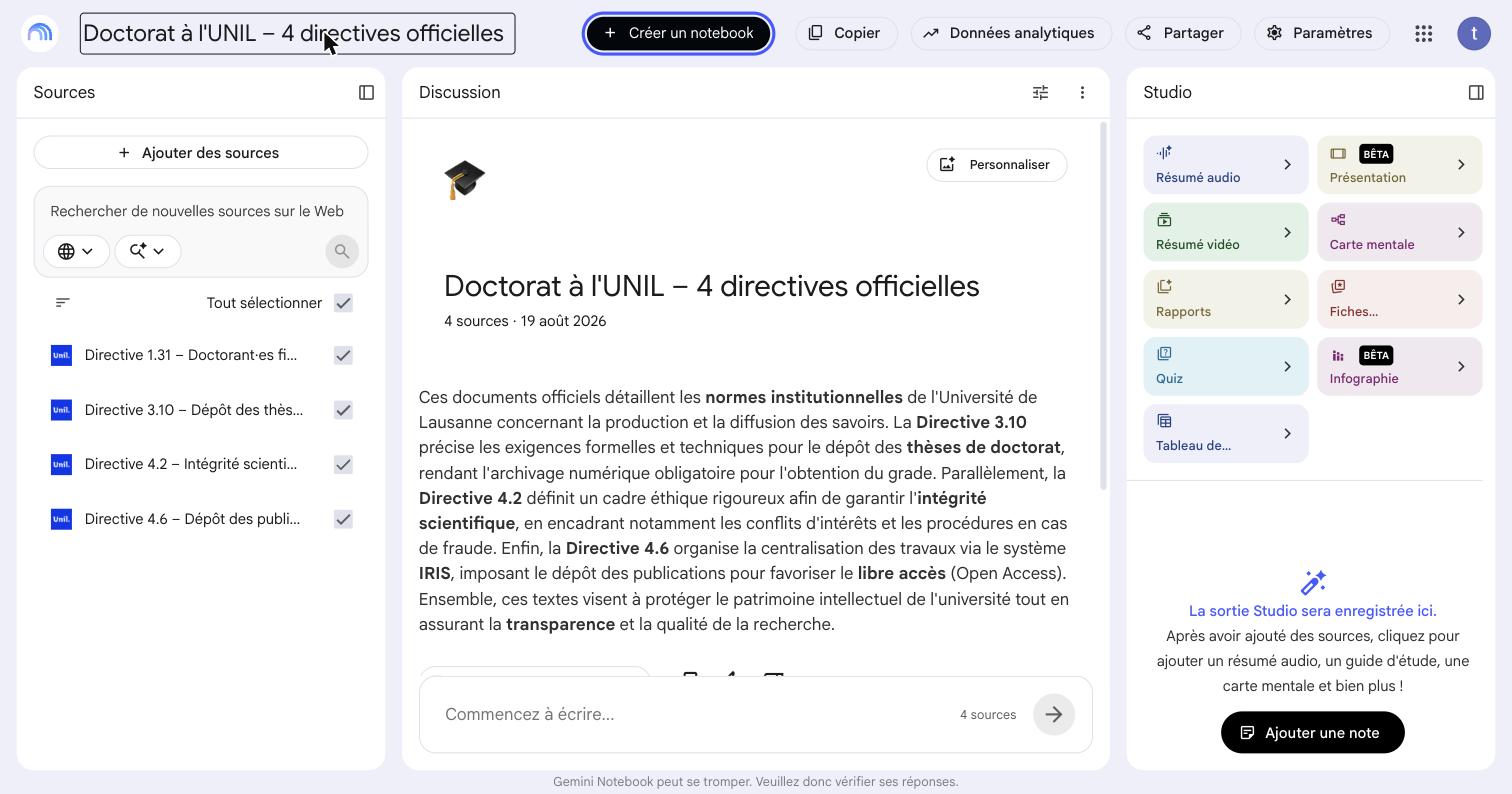Collapse the Studio panel
Screen dimensions: 1512x794
[x=1476, y=92]
